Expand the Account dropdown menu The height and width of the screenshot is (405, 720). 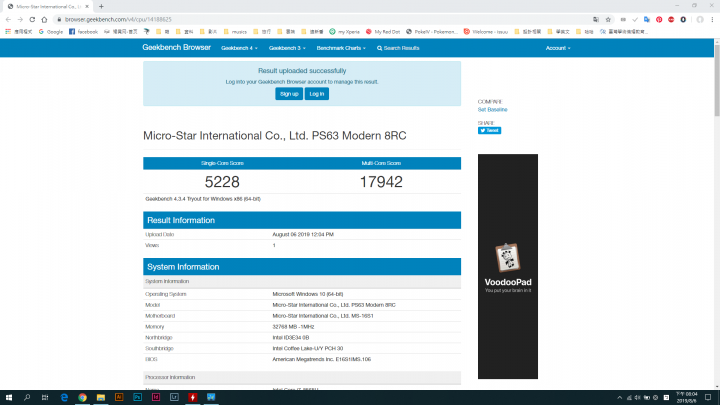coord(557,48)
